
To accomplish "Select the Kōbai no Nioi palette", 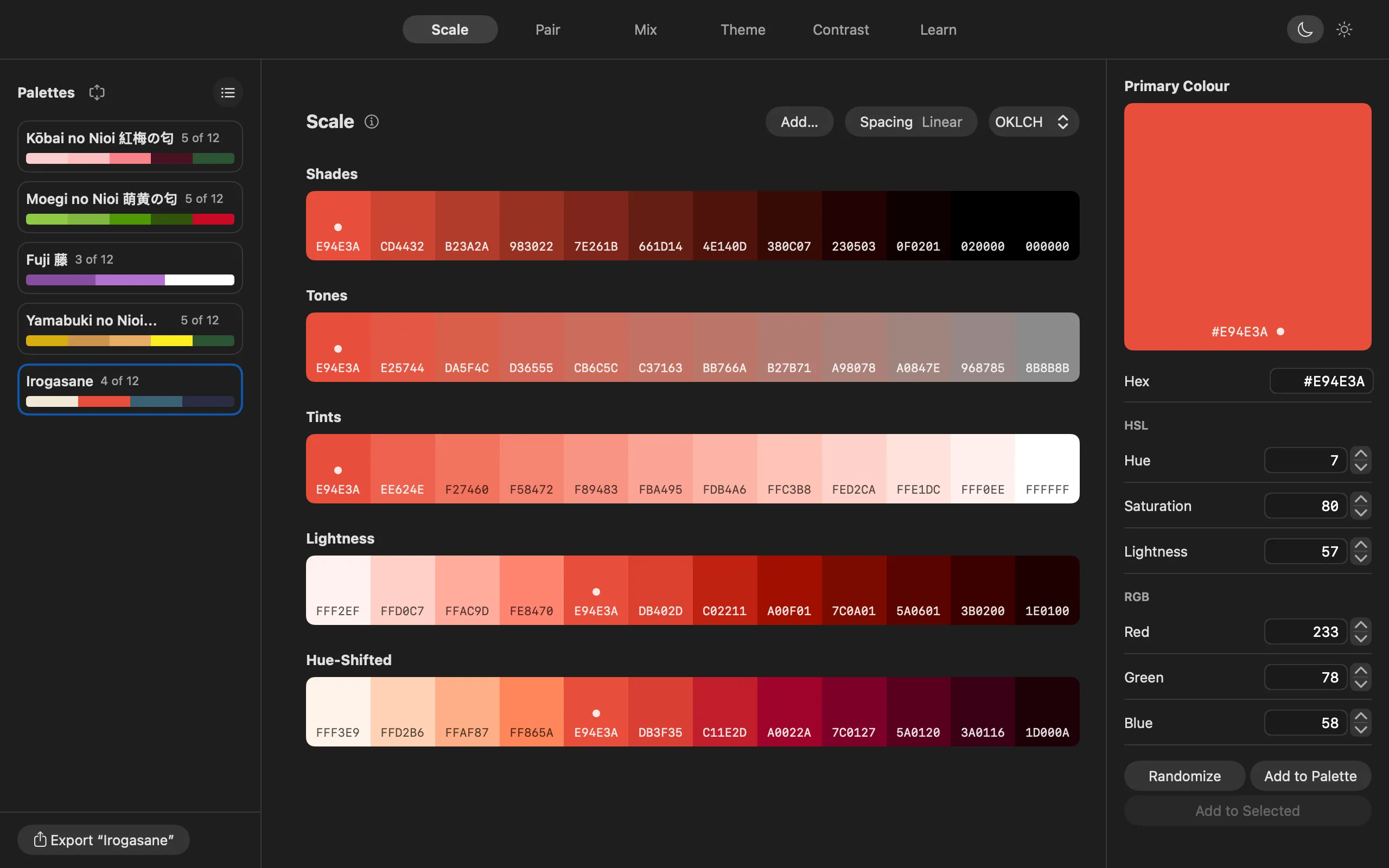I will (x=130, y=146).
